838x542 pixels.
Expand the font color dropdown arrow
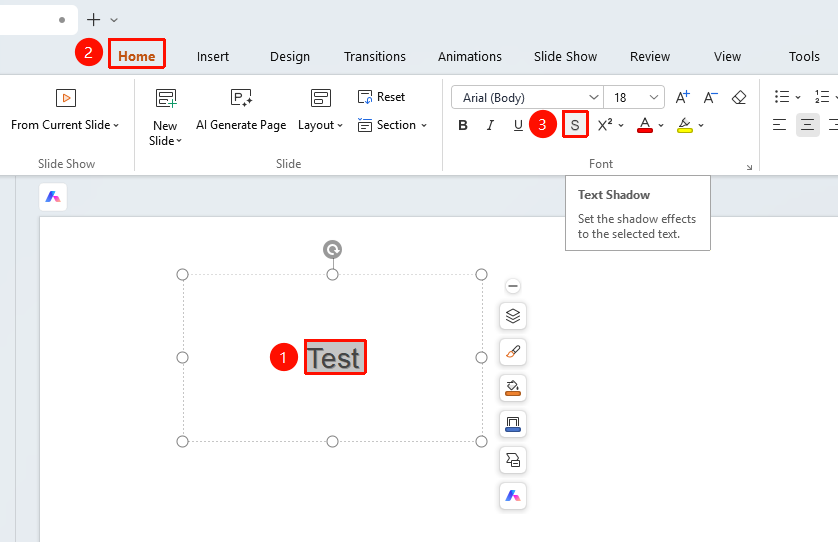tap(661, 125)
